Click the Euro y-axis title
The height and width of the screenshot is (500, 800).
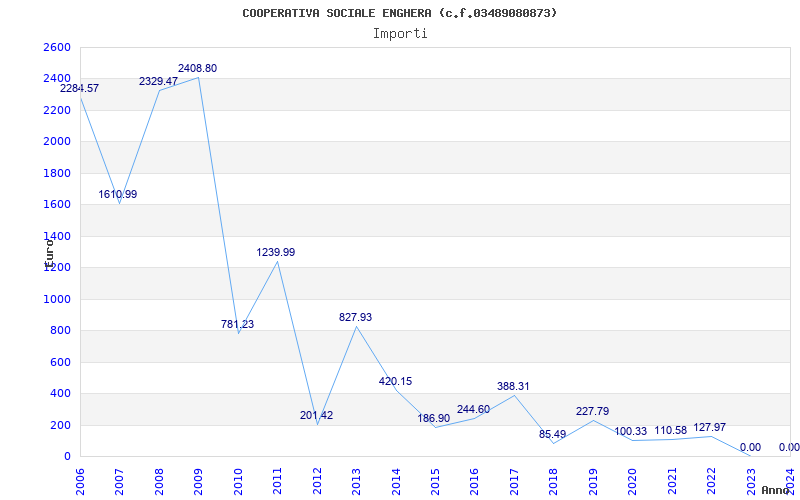(49, 254)
